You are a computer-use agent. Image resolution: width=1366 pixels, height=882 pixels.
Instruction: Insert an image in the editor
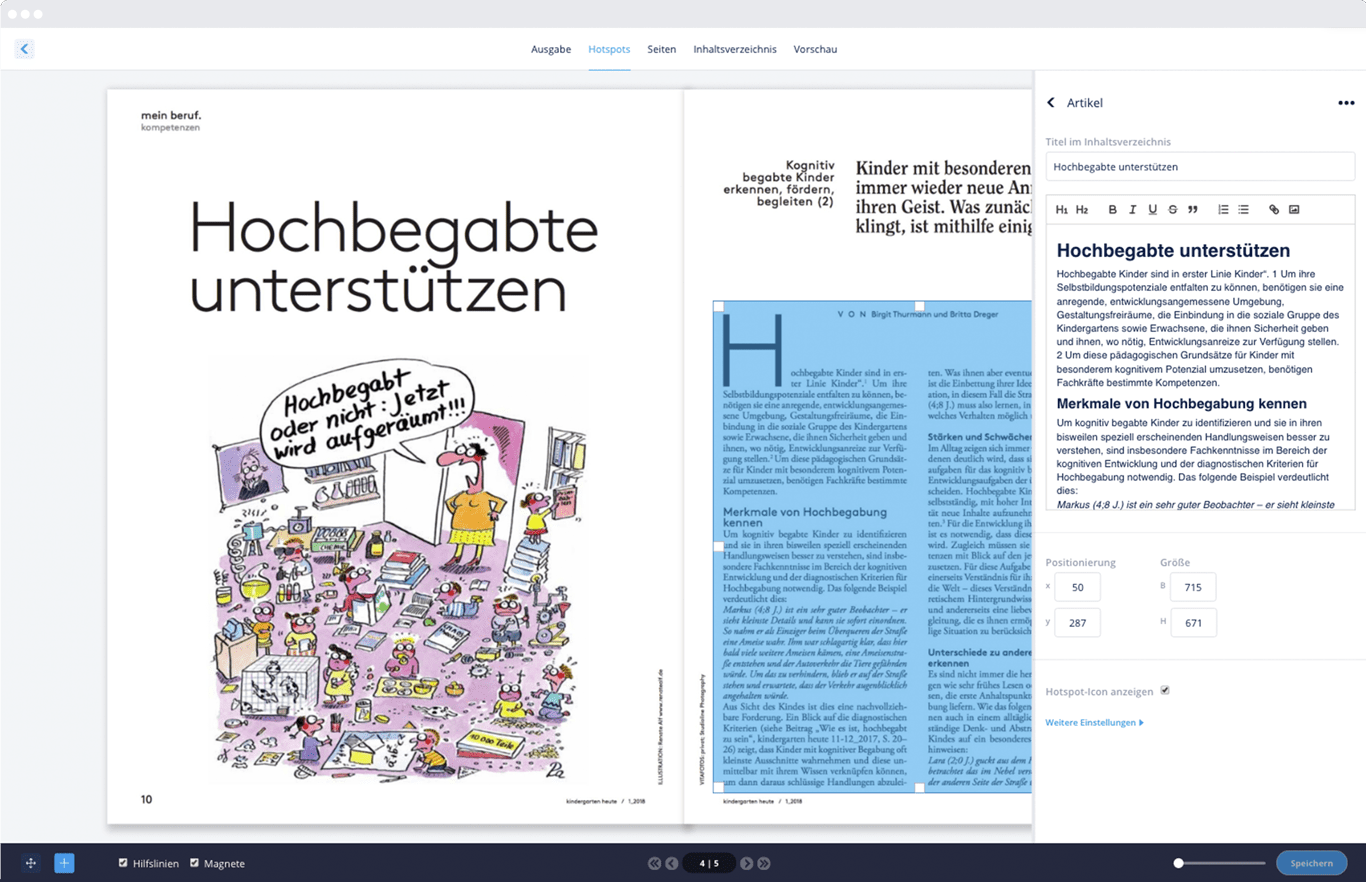tap(1294, 210)
